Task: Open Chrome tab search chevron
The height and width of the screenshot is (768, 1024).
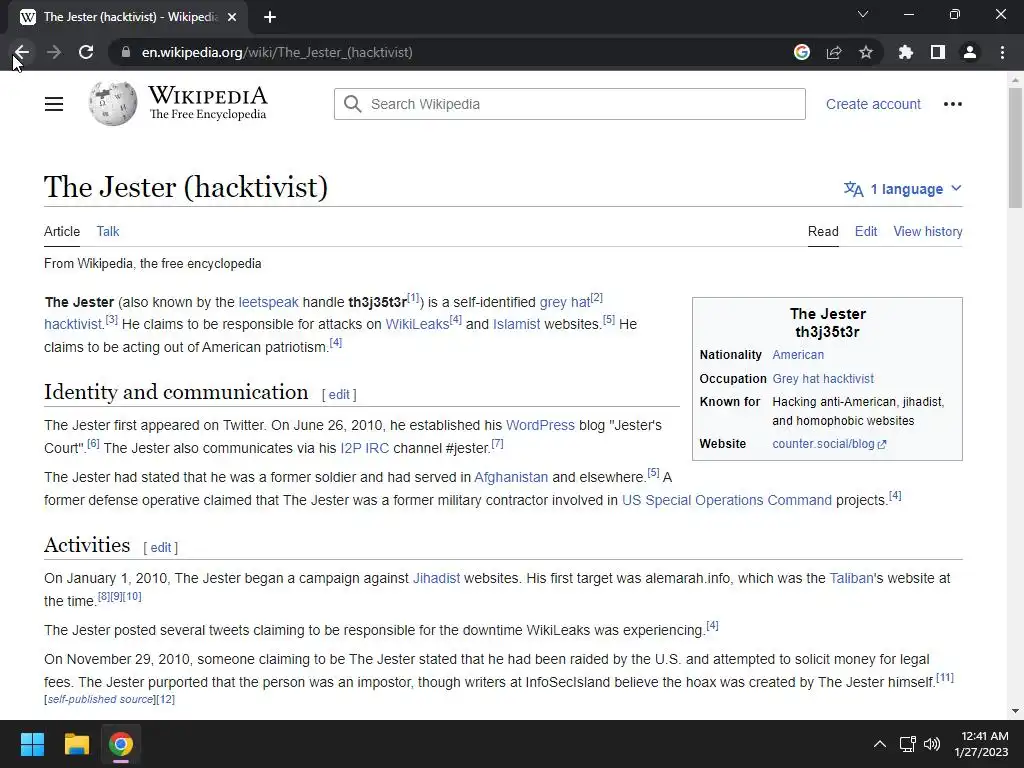Action: (863, 14)
